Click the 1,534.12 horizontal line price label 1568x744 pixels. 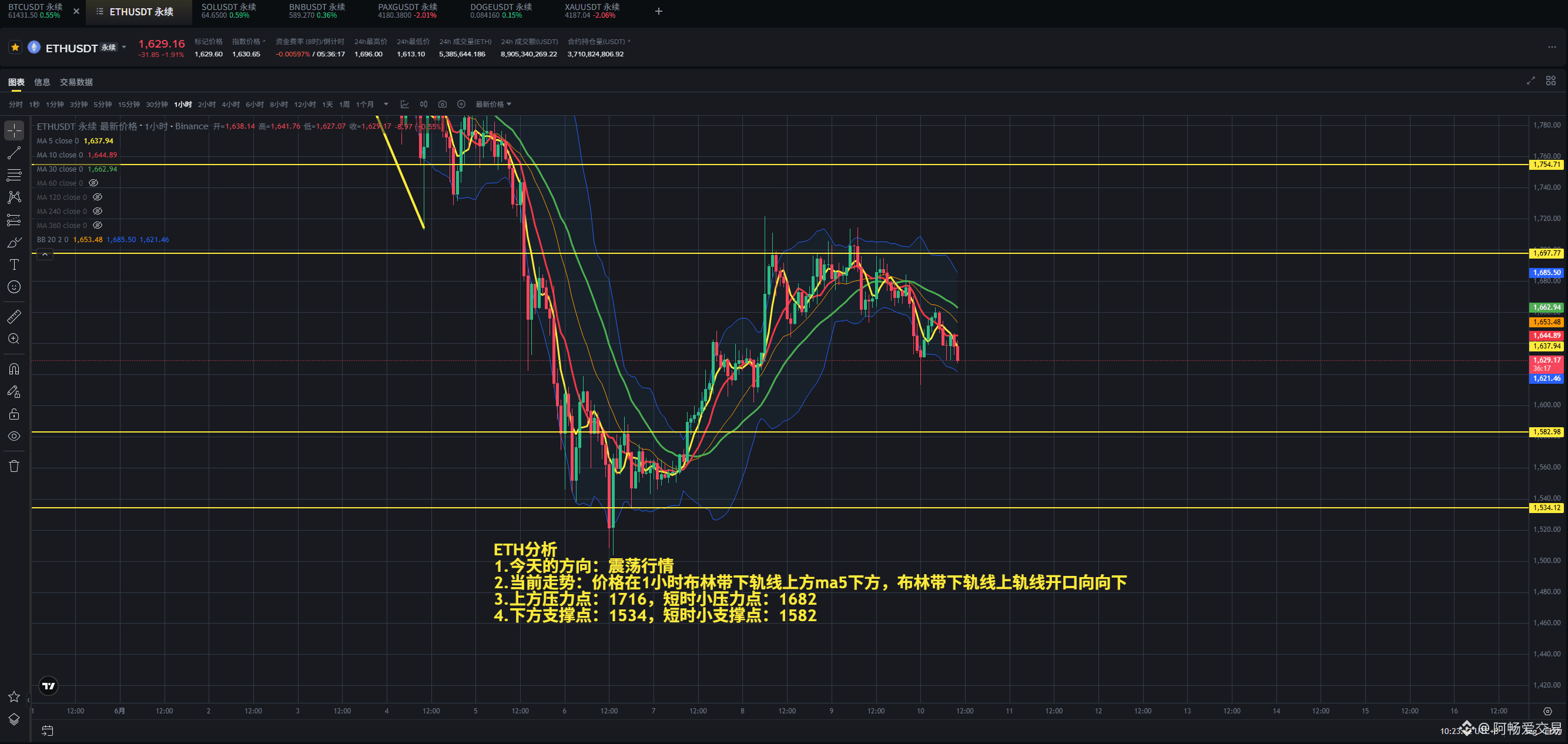pos(1546,507)
